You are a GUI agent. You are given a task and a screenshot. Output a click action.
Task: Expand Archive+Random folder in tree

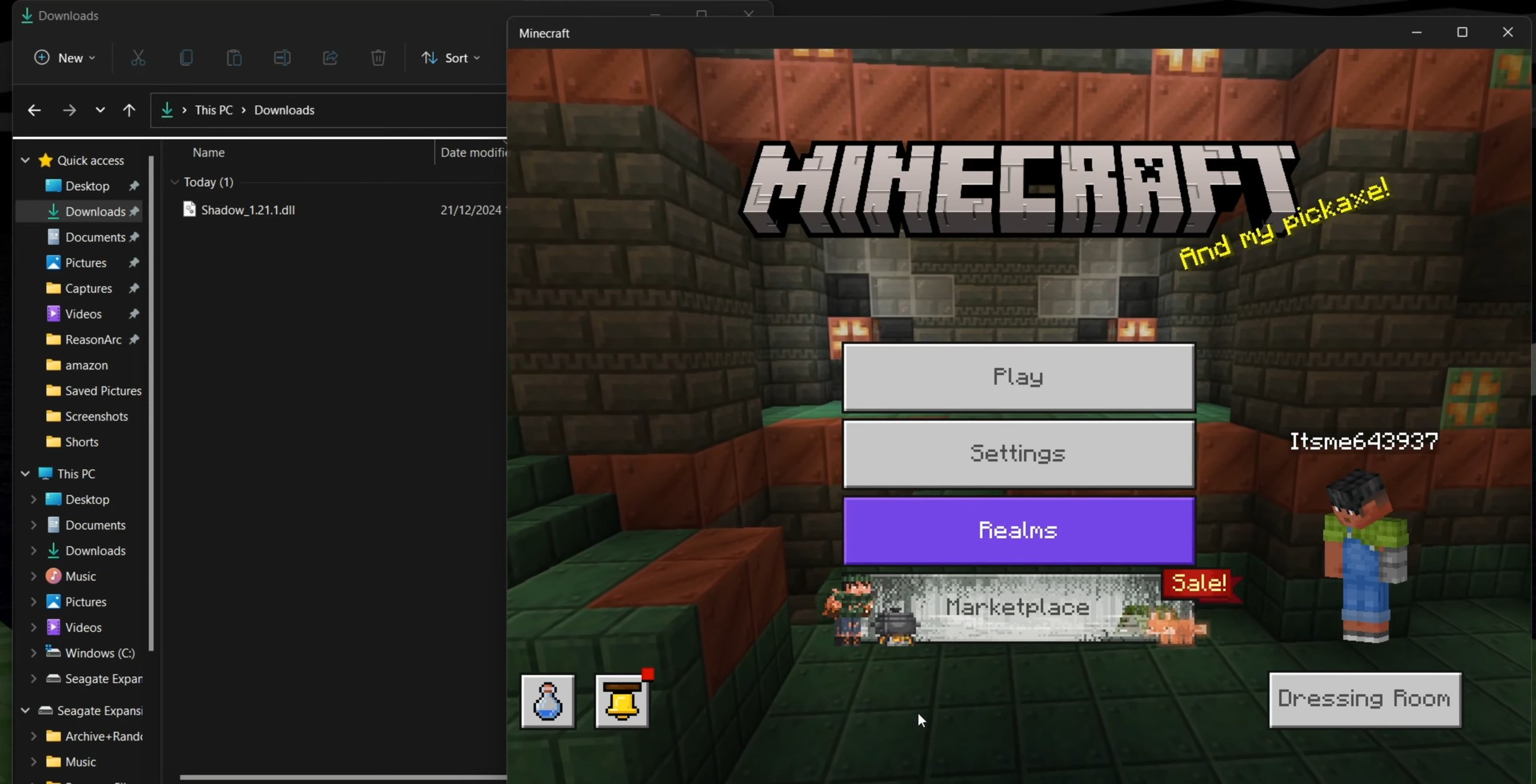(34, 736)
